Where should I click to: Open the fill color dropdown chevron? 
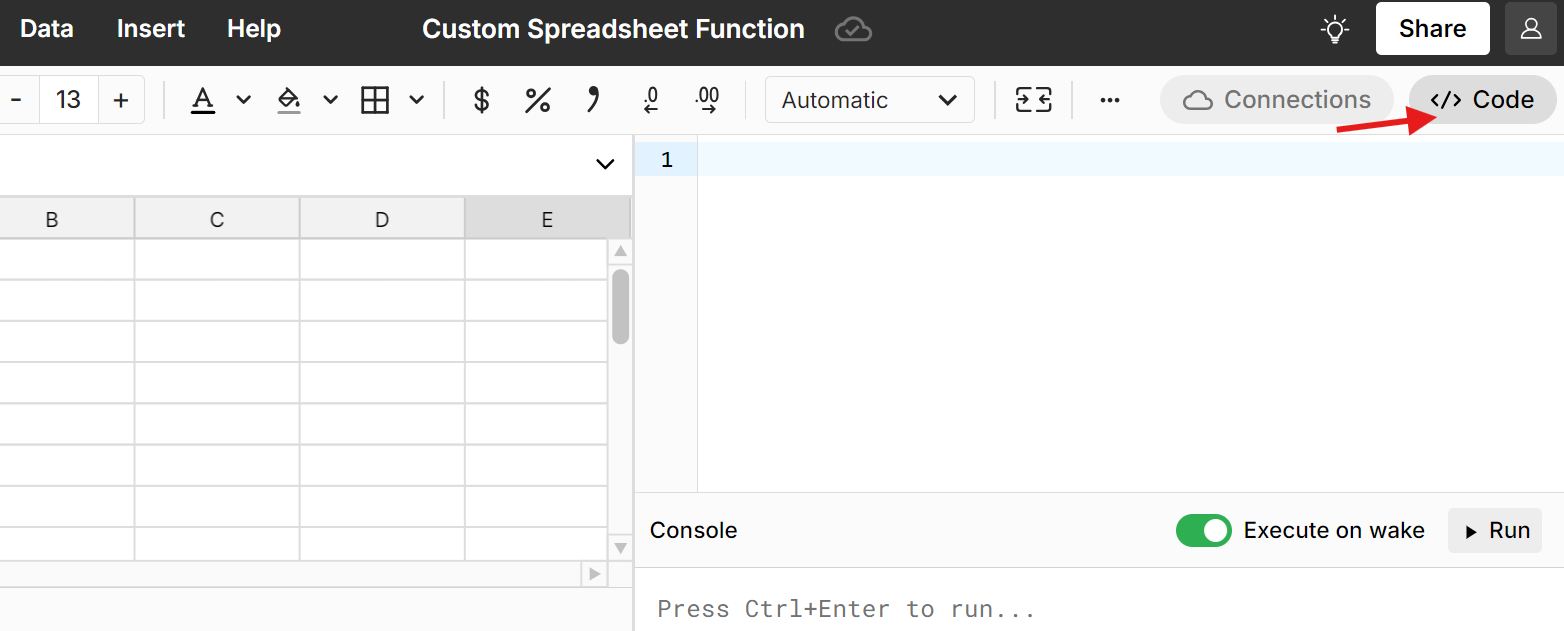pos(330,100)
